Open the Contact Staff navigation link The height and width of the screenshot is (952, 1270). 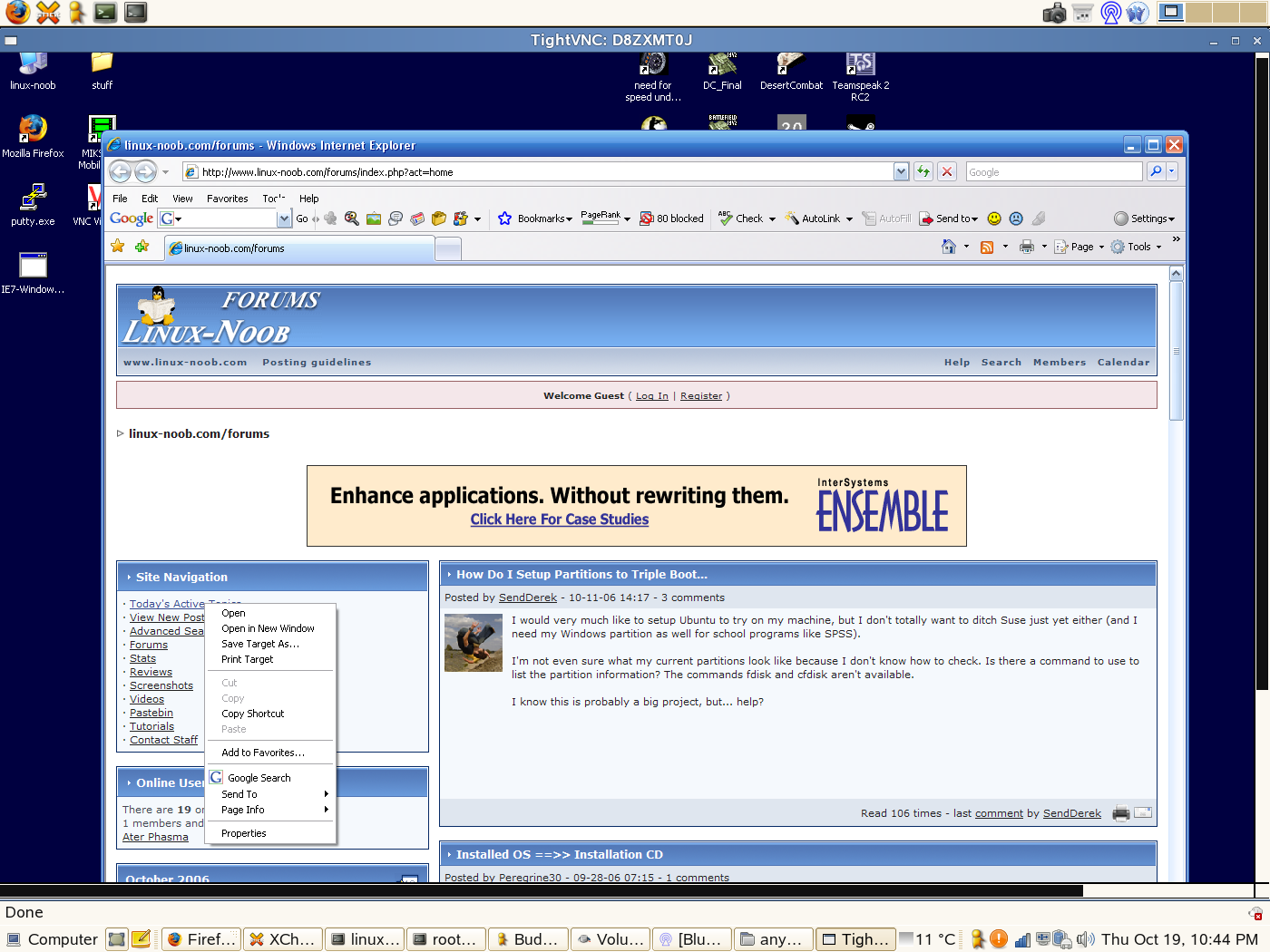[x=163, y=740]
